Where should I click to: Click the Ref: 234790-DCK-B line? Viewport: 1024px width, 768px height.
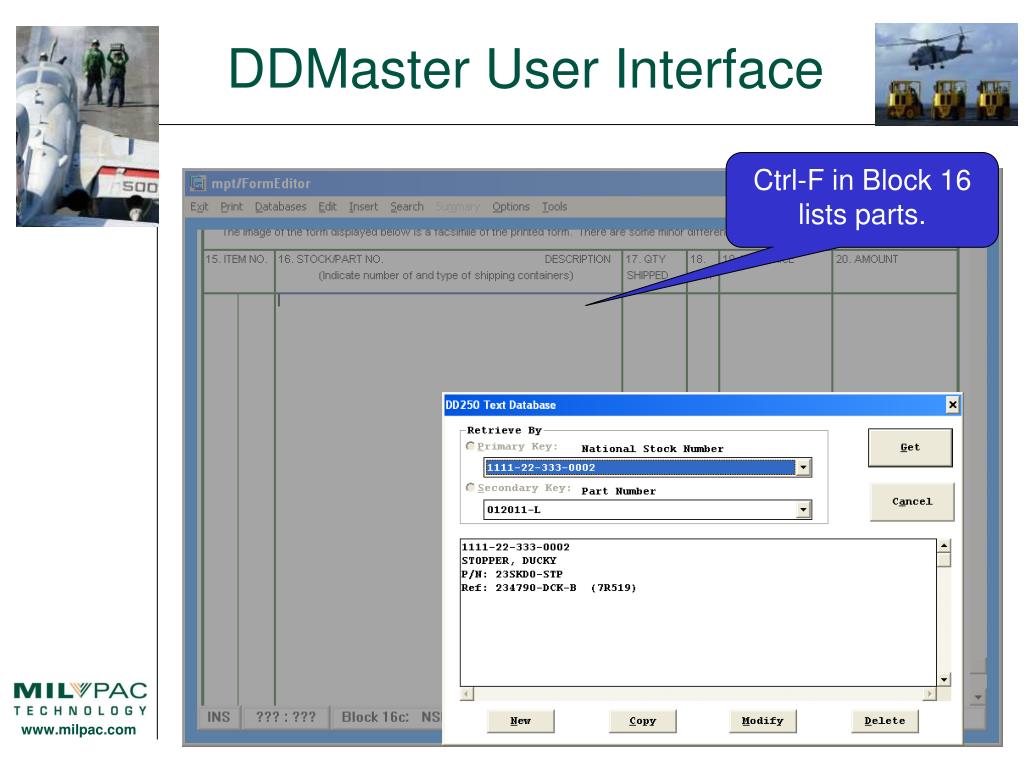[549, 588]
